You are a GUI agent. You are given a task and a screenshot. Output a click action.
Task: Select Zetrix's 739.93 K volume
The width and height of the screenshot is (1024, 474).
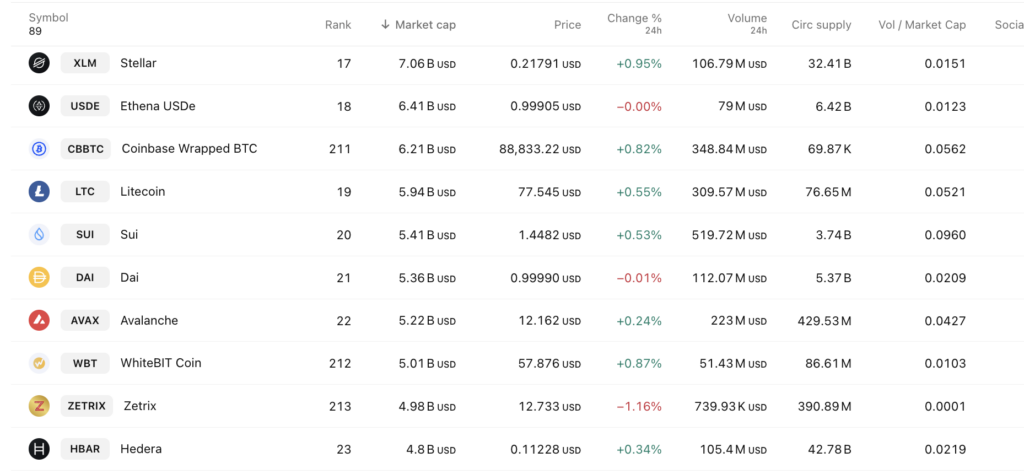click(730, 407)
